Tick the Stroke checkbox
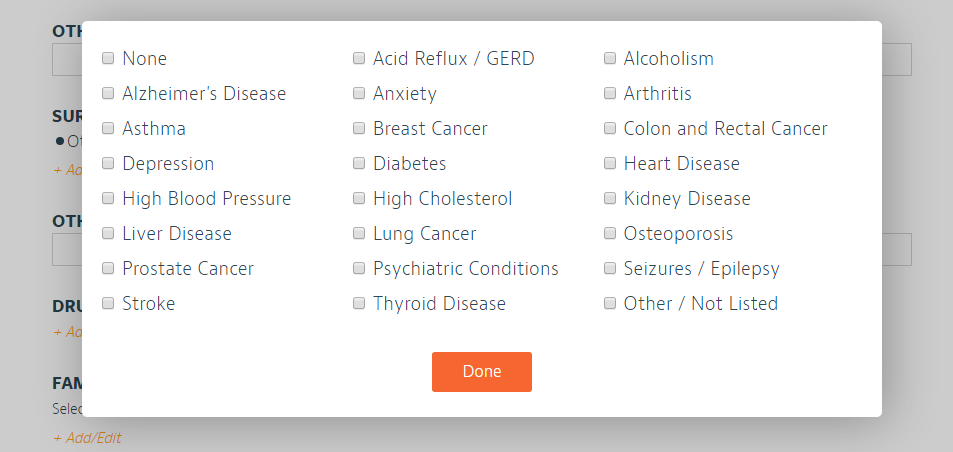The image size is (953, 452). [x=108, y=304]
